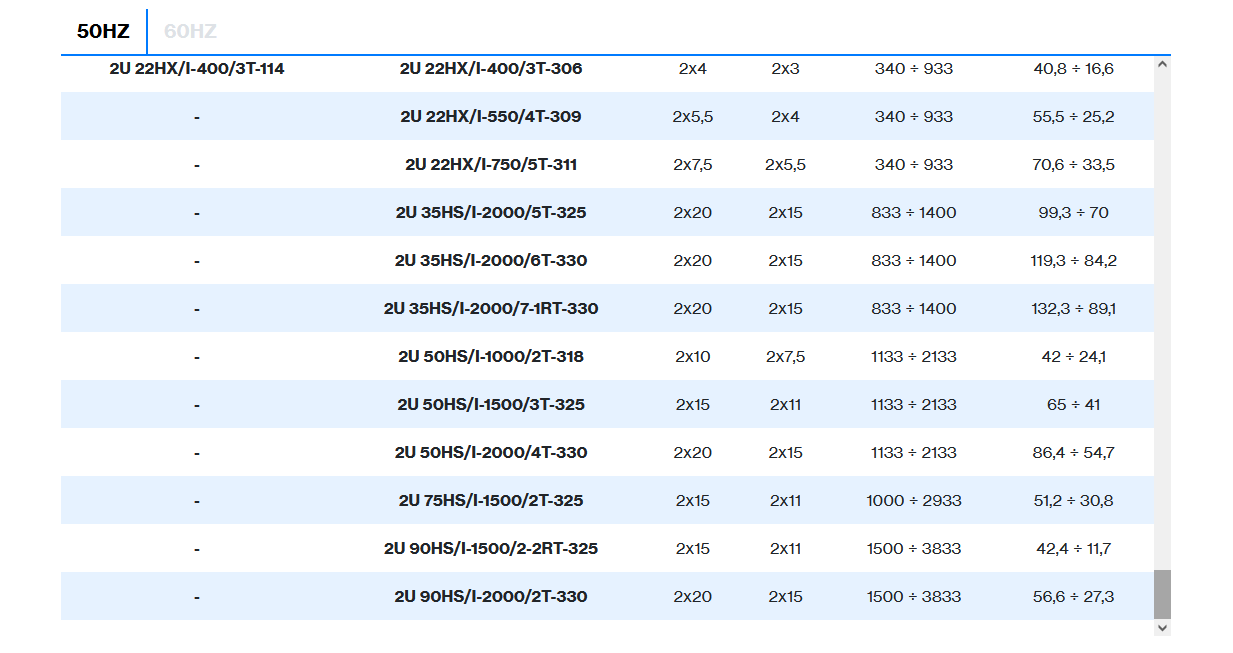Viewport: 1233px width, 653px height.
Task: Choose model 2U 50HS/I-2000/4T-330
Action: (491, 453)
